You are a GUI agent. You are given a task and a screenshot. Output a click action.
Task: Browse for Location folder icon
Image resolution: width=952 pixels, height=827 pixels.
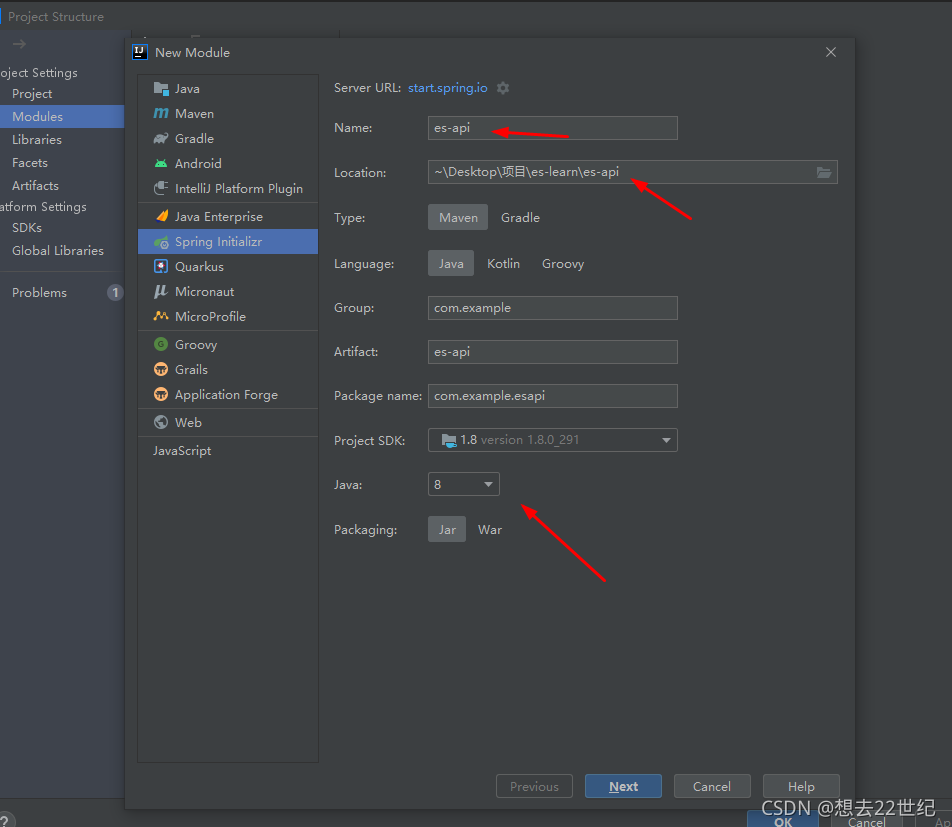coord(824,172)
